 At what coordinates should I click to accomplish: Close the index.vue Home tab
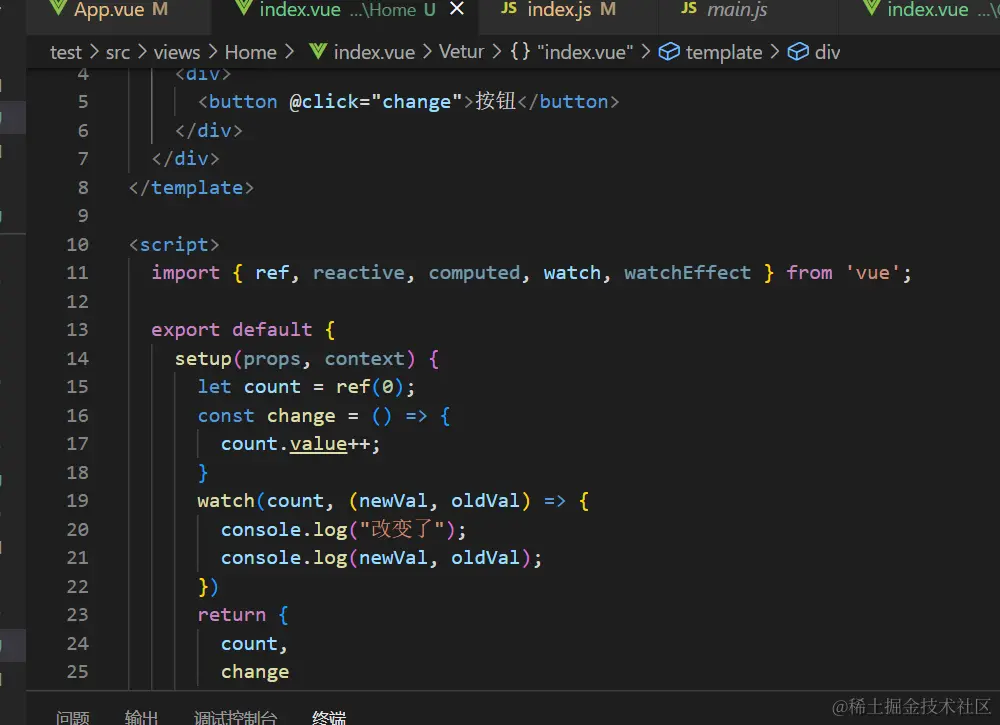tap(457, 9)
